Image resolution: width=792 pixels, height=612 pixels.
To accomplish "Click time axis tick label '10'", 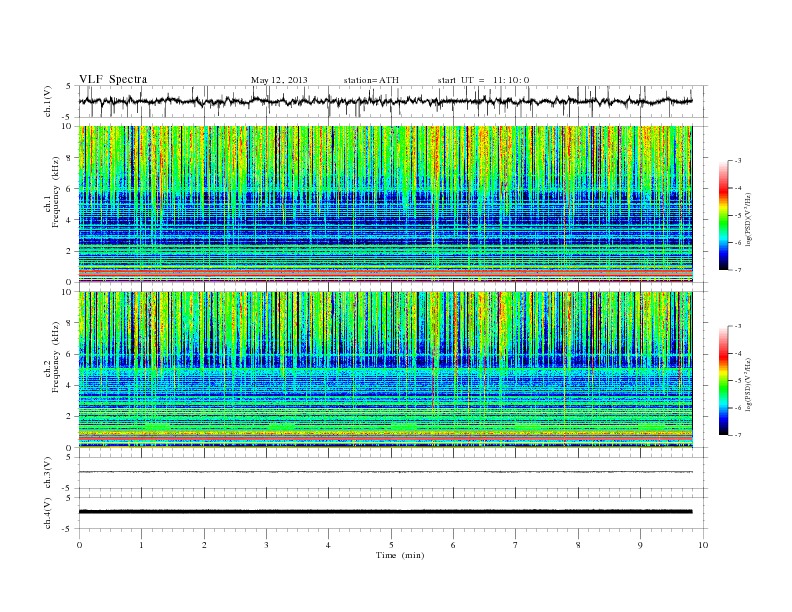I will tap(703, 545).
